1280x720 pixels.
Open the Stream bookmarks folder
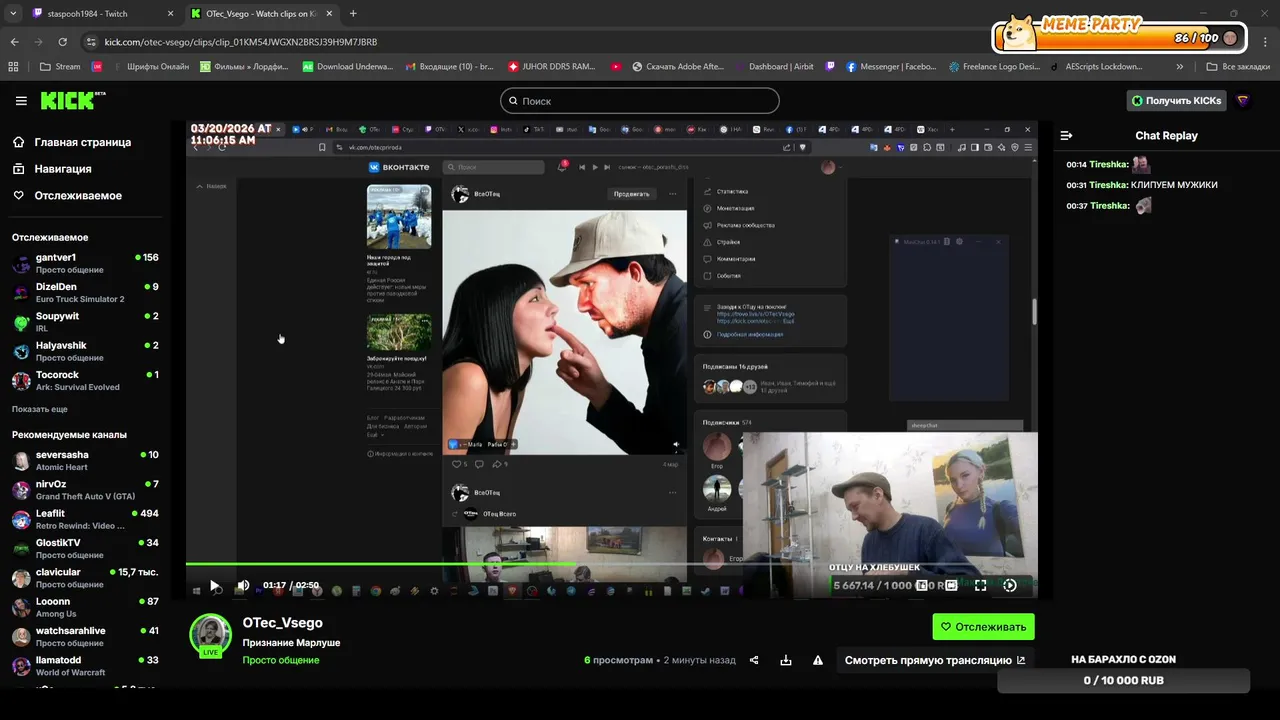coord(60,67)
